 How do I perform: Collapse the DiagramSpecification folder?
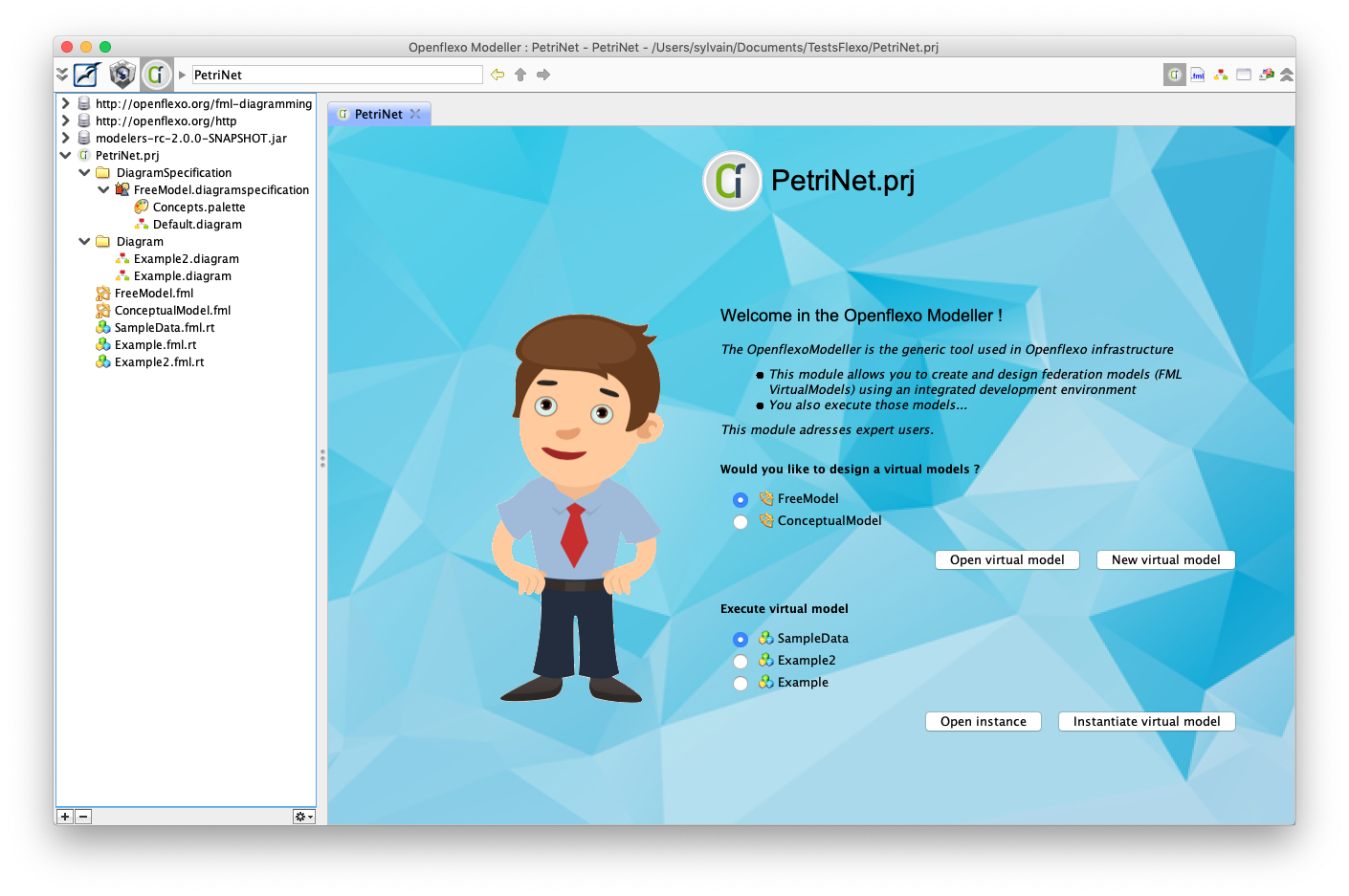coord(84,172)
